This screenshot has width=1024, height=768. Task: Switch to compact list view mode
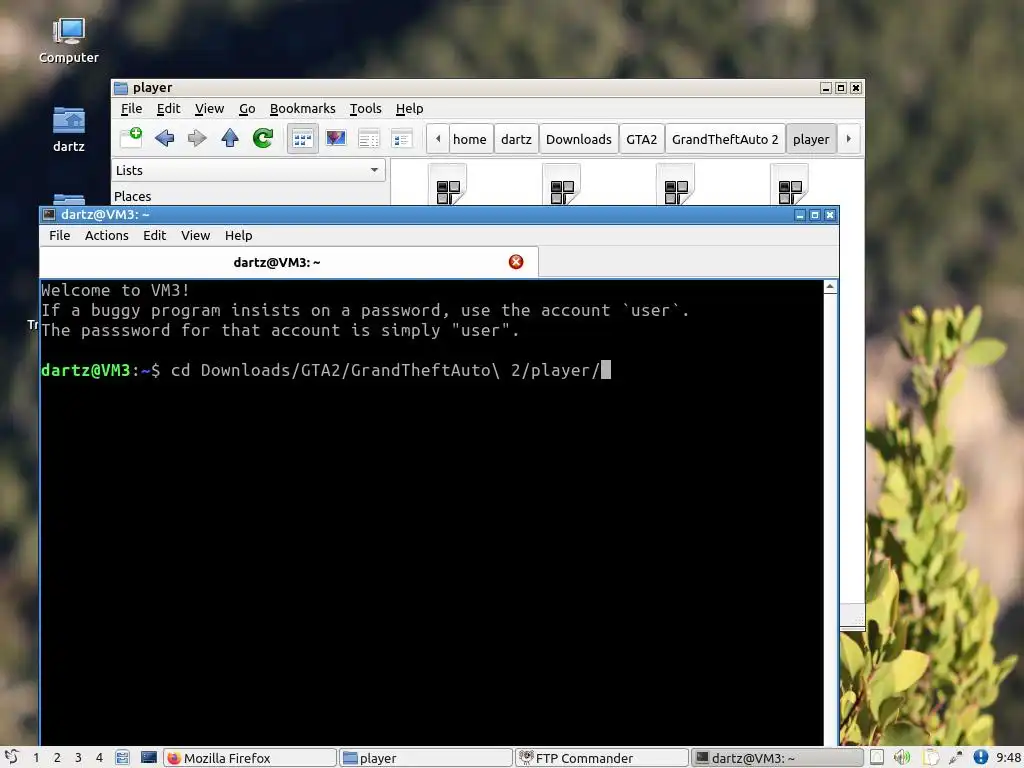click(x=369, y=138)
